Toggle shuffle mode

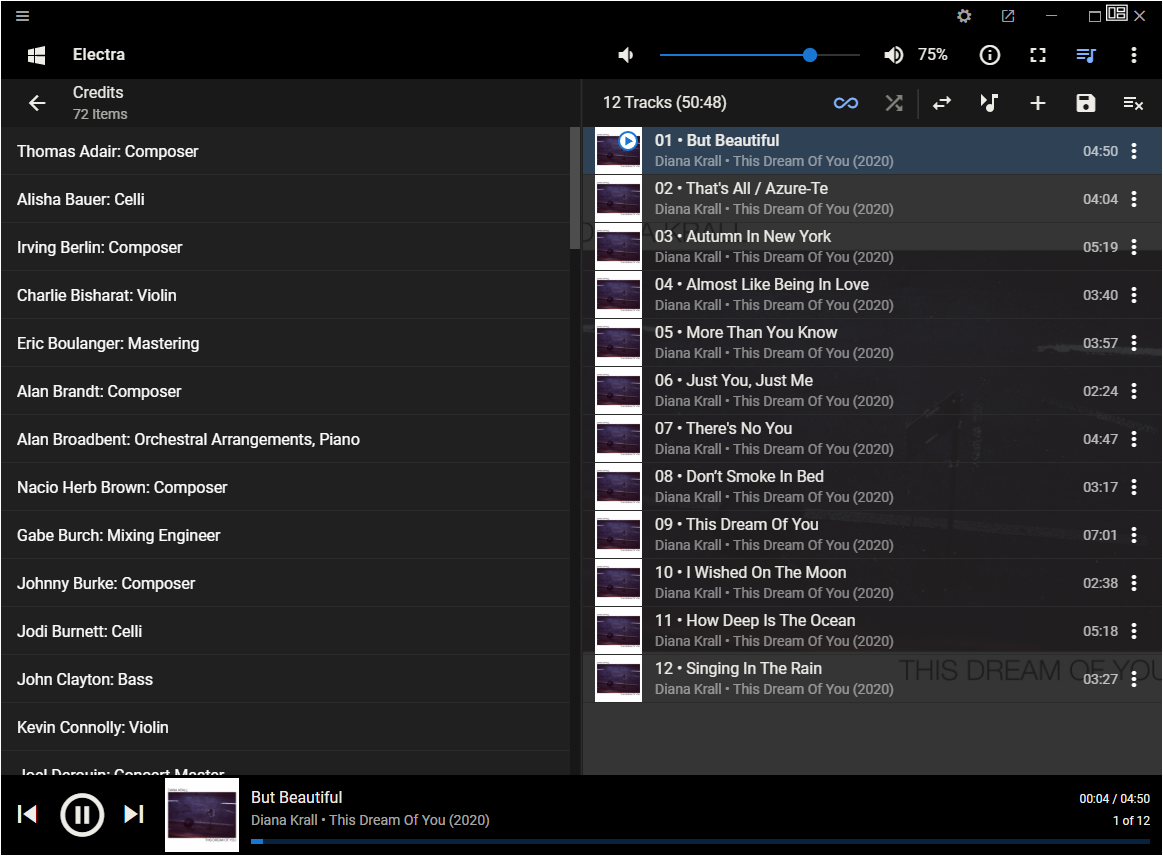point(893,103)
